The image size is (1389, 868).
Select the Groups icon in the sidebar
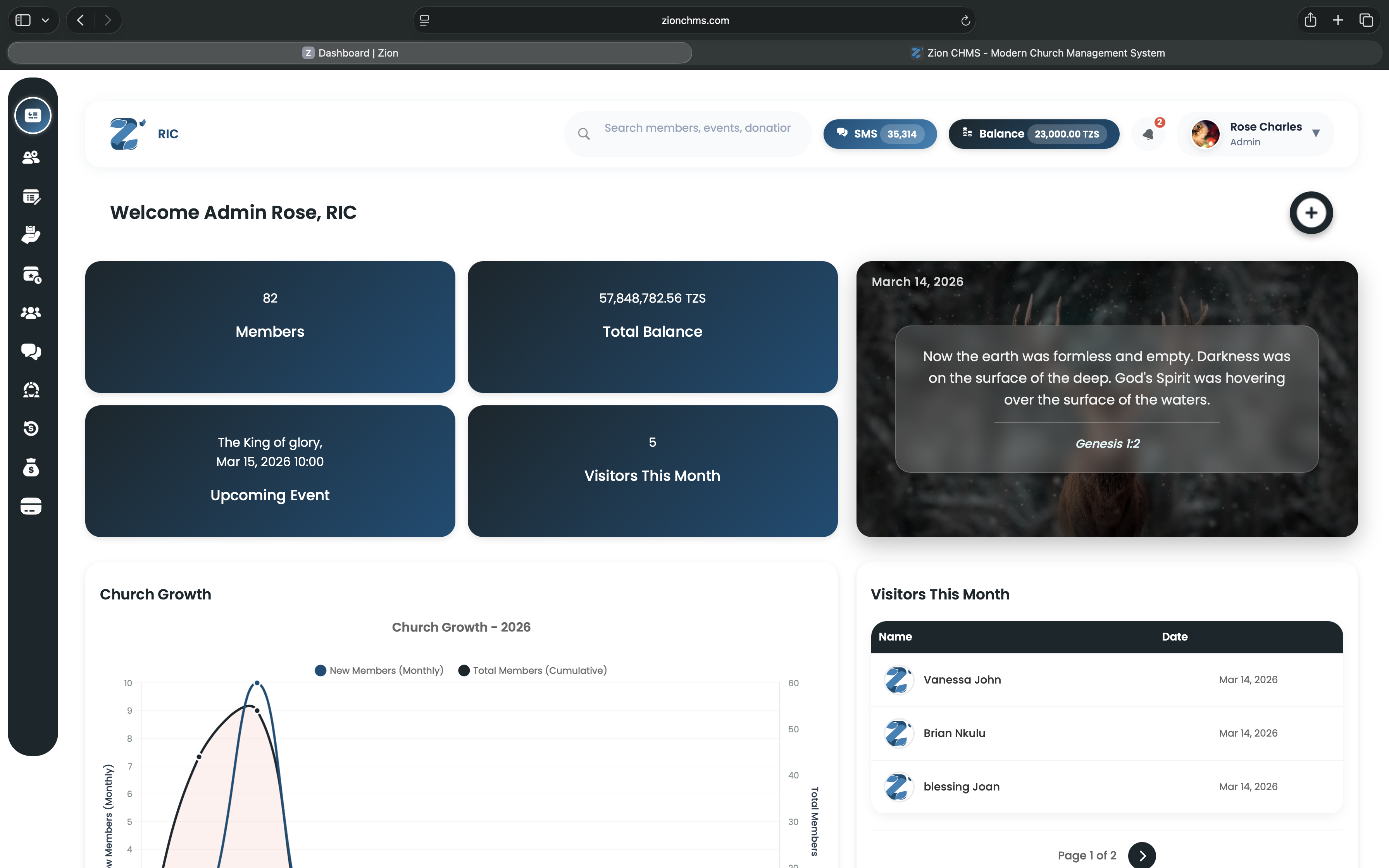[31, 313]
